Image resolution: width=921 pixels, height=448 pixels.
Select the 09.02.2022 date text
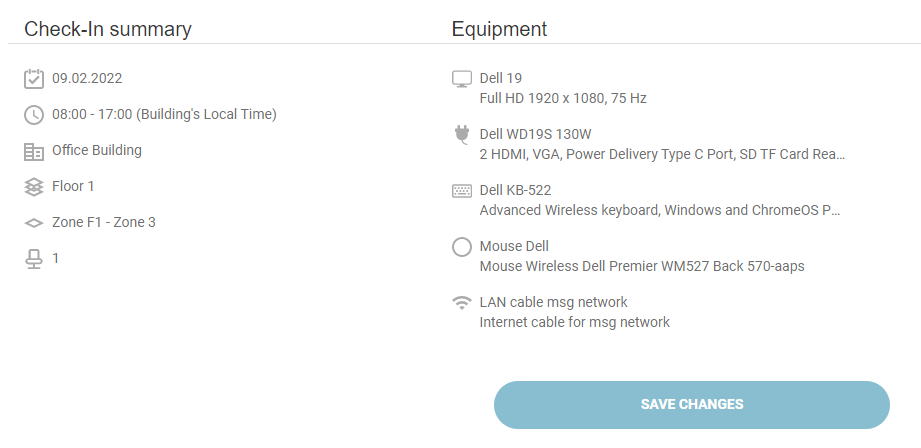87,78
